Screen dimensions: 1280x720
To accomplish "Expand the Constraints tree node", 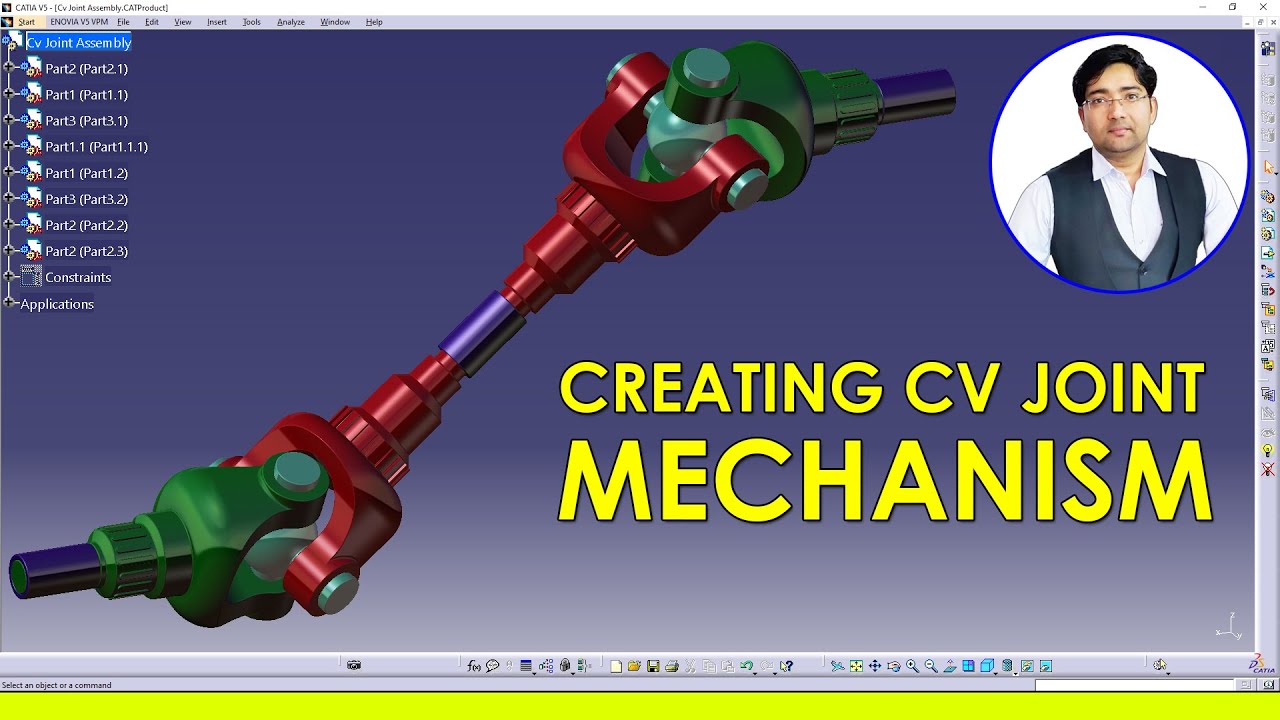I will click(x=9, y=277).
